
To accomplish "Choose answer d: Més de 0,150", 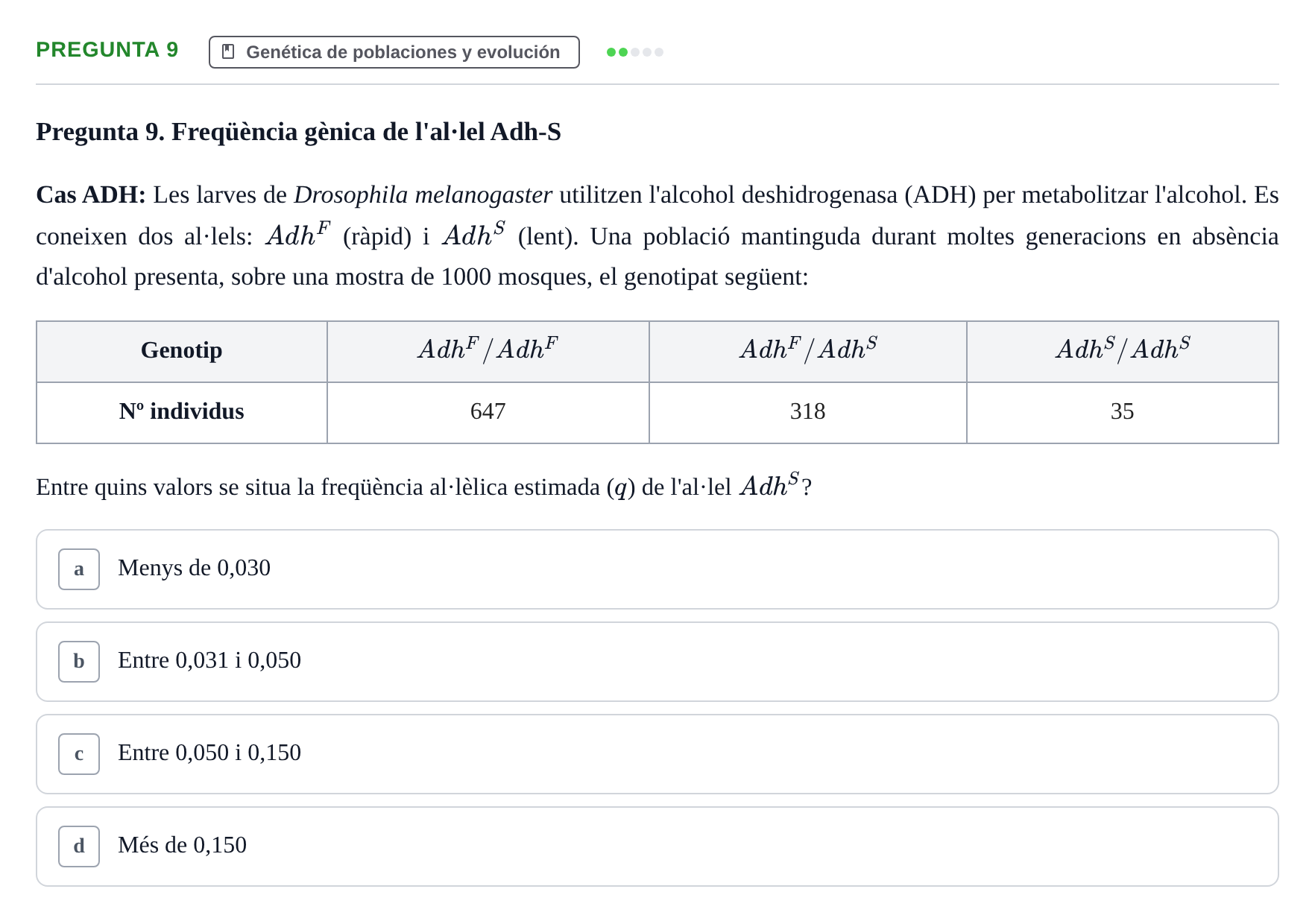I will tap(657, 847).
